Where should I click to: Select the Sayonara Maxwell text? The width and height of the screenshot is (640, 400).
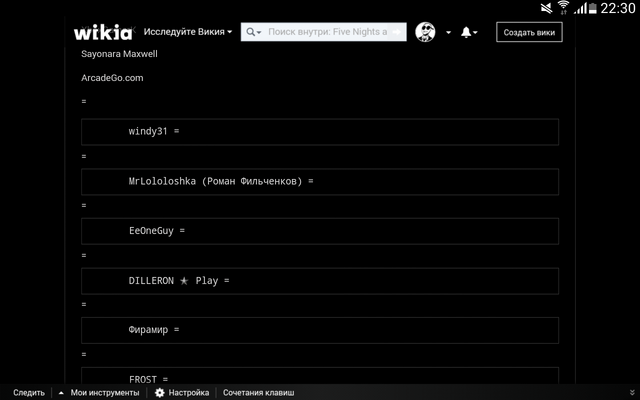[119, 54]
